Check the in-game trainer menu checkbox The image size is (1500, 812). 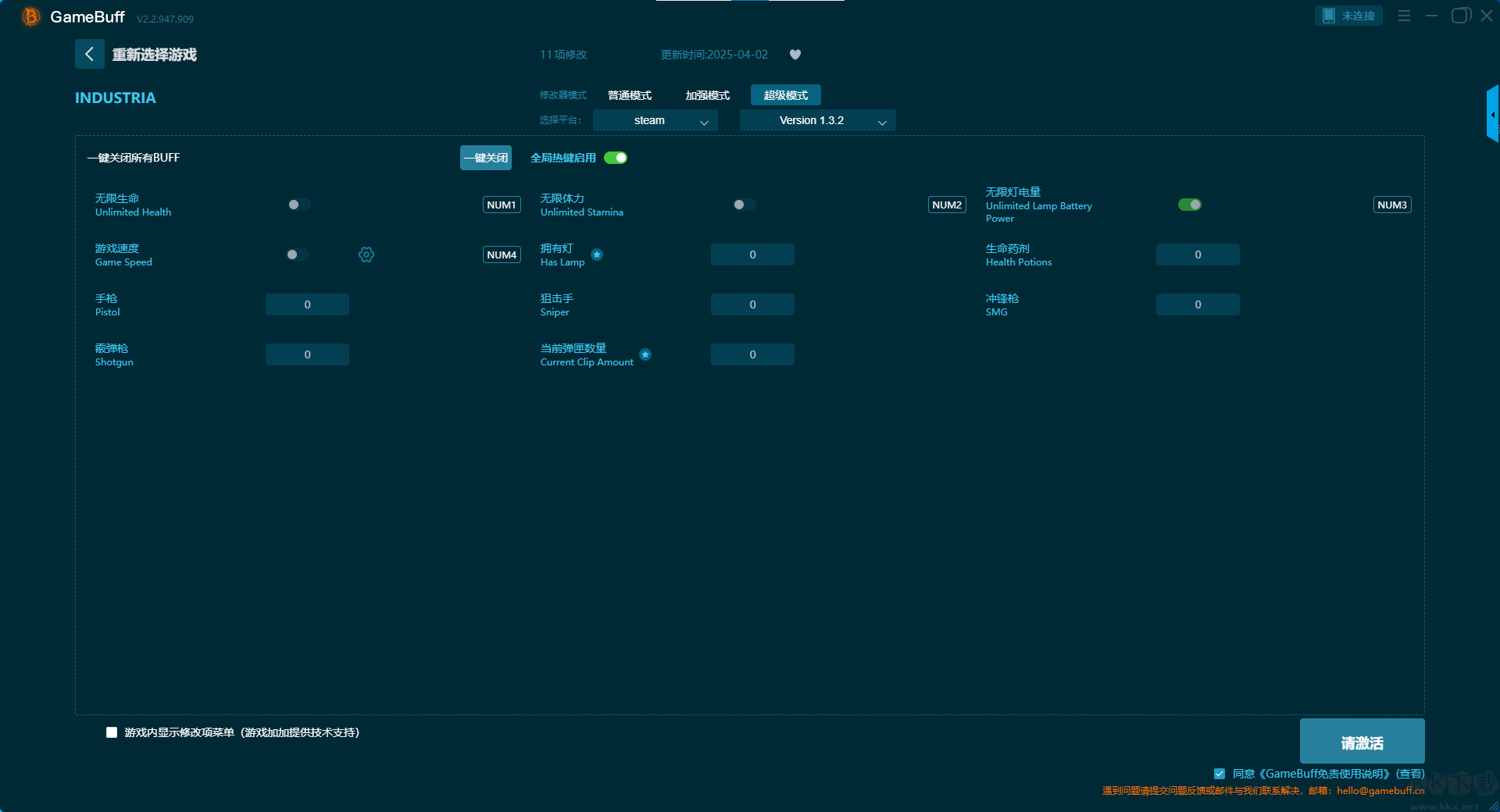point(112,732)
